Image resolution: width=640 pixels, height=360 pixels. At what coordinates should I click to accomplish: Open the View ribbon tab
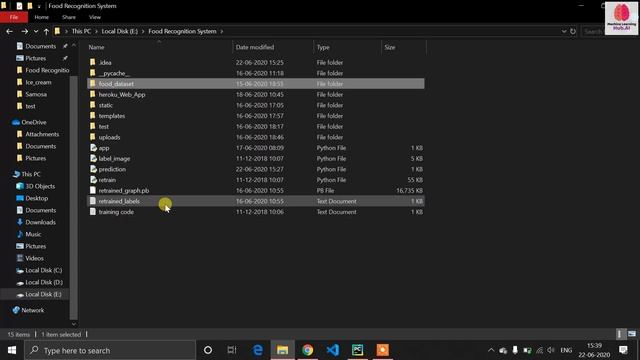[95, 17]
